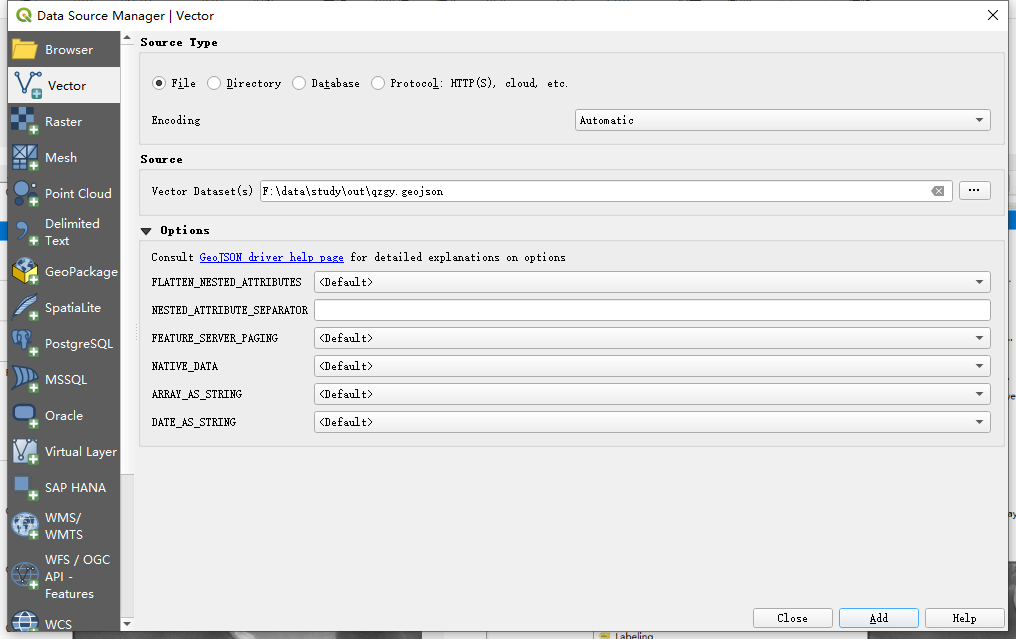Open the FLATTEN_NESTED_ATTRIBUTES dropdown
This screenshot has height=639, width=1016.
[652, 282]
